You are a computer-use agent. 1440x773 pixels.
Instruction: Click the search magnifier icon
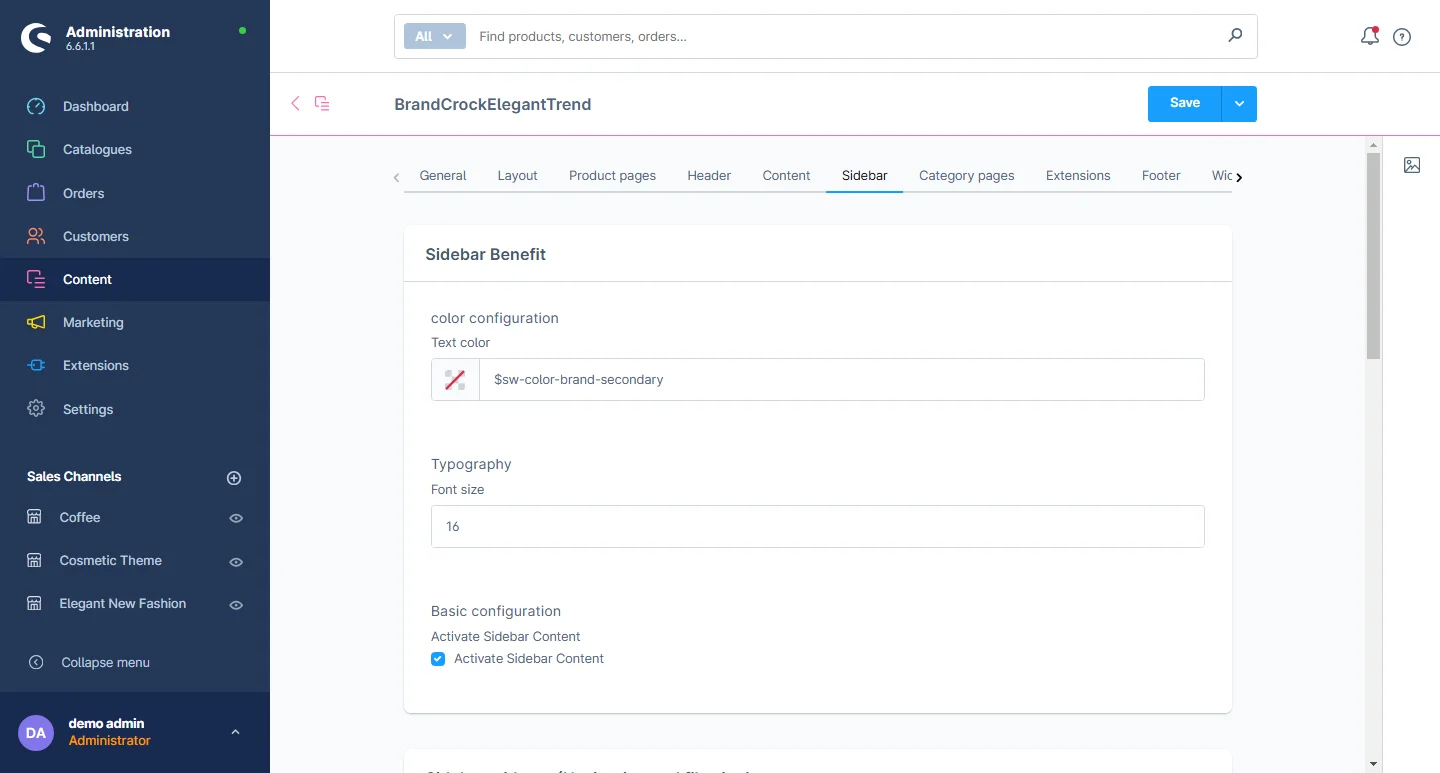[x=1235, y=36]
